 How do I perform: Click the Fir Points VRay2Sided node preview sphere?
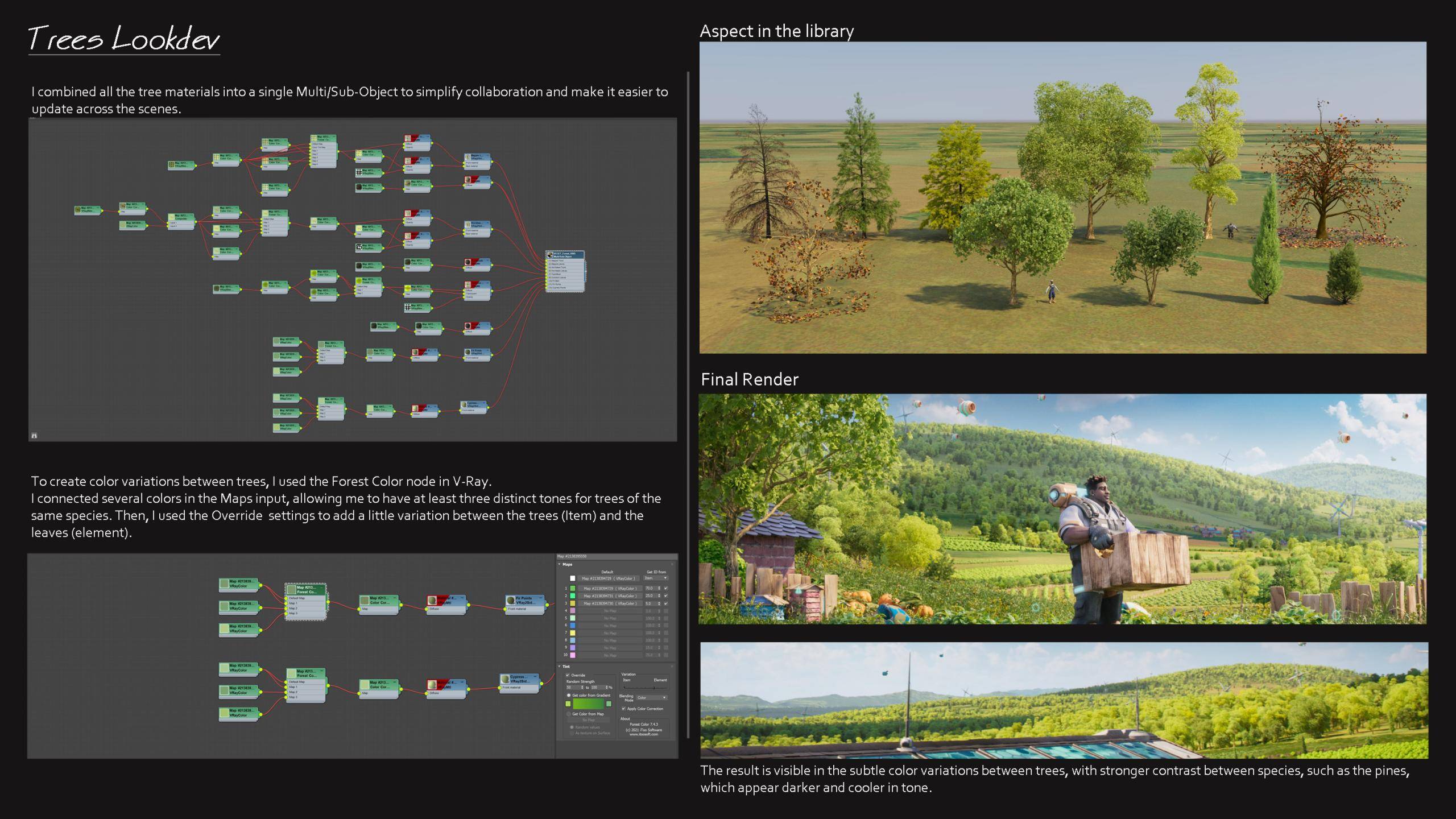[511, 601]
